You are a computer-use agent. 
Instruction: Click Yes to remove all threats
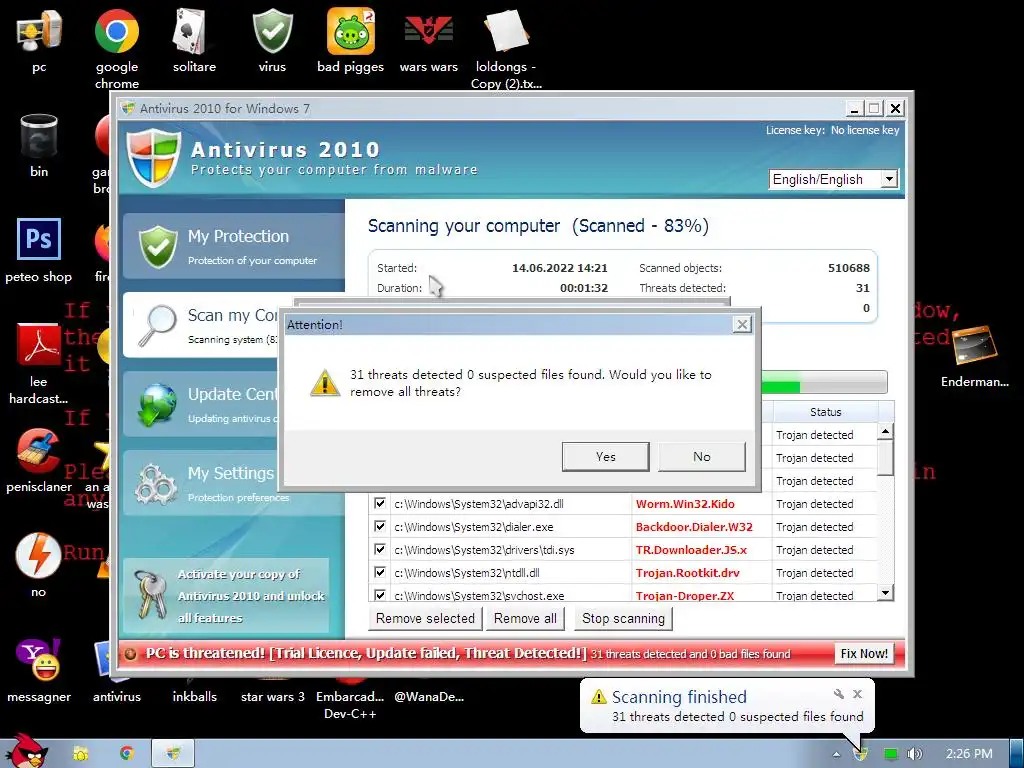605,456
